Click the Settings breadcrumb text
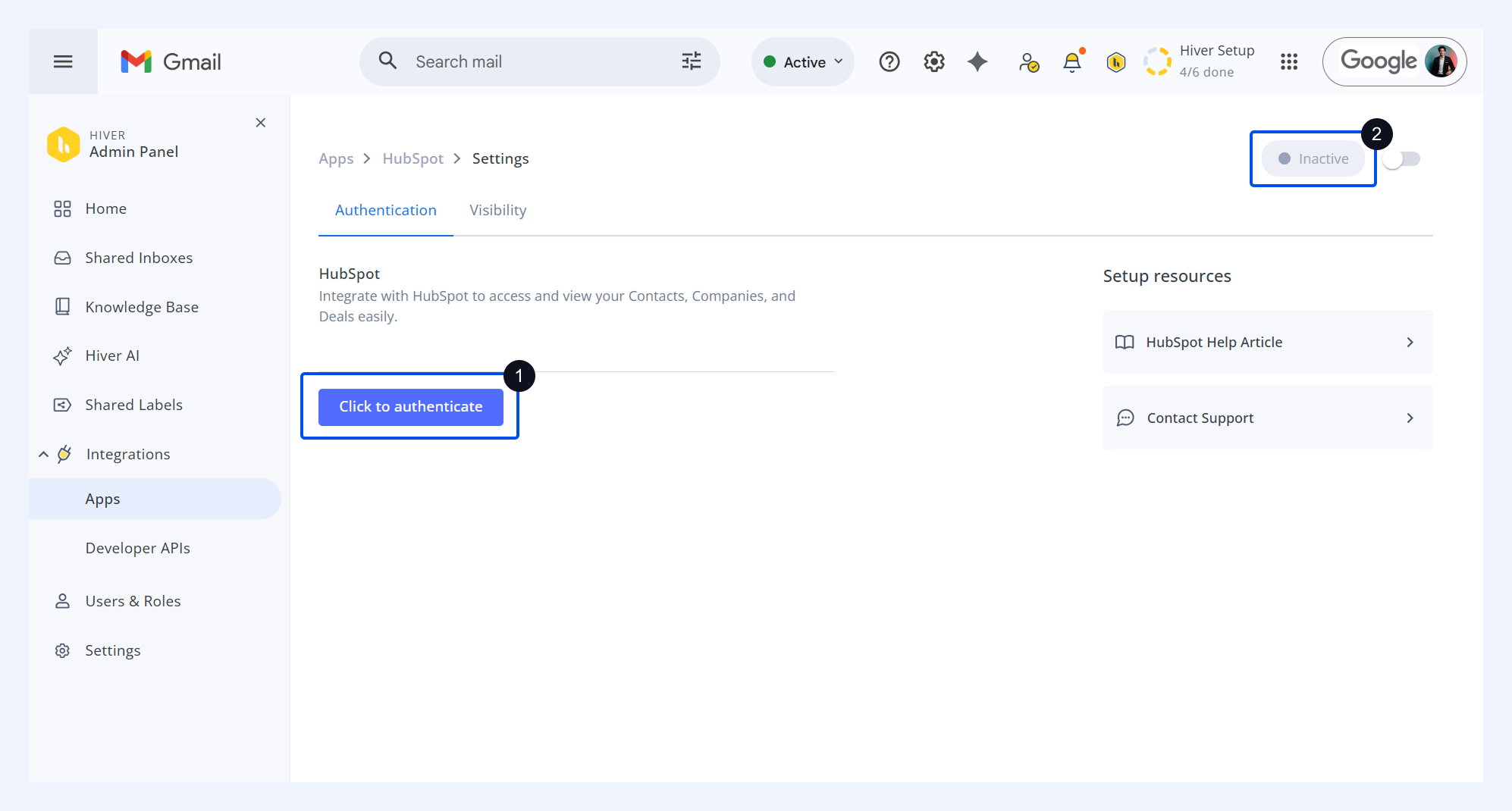Image resolution: width=1512 pixels, height=811 pixels. point(500,158)
